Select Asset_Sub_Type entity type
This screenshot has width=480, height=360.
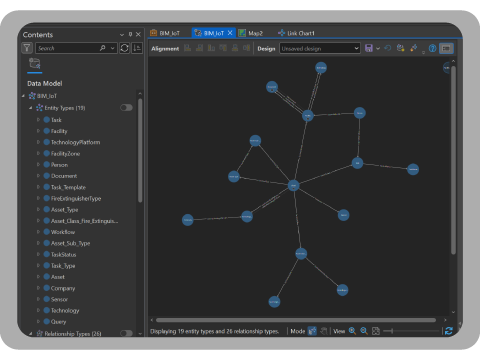pos(70,243)
